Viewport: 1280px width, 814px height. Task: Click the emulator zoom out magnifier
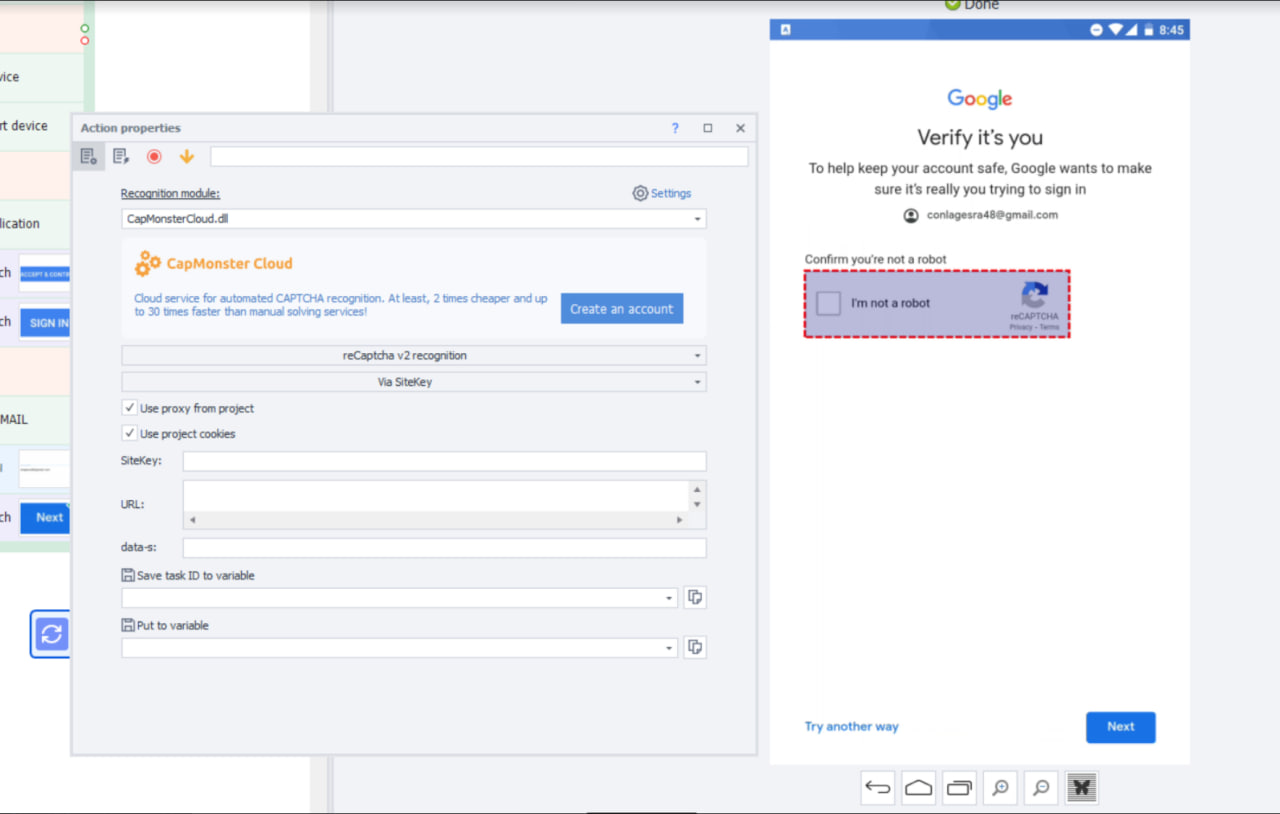(x=1041, y=788)
